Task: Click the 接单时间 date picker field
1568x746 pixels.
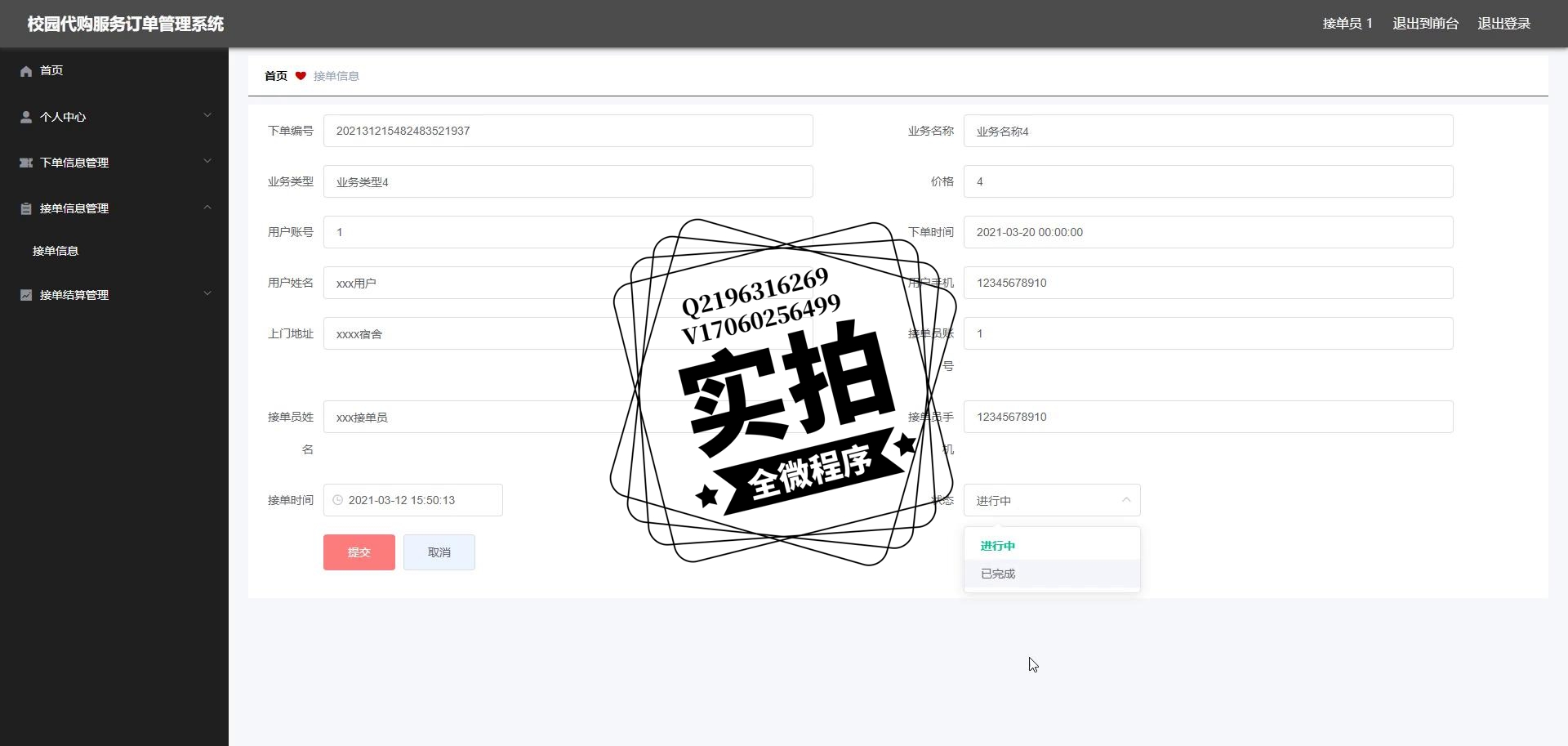Action: 413,500
